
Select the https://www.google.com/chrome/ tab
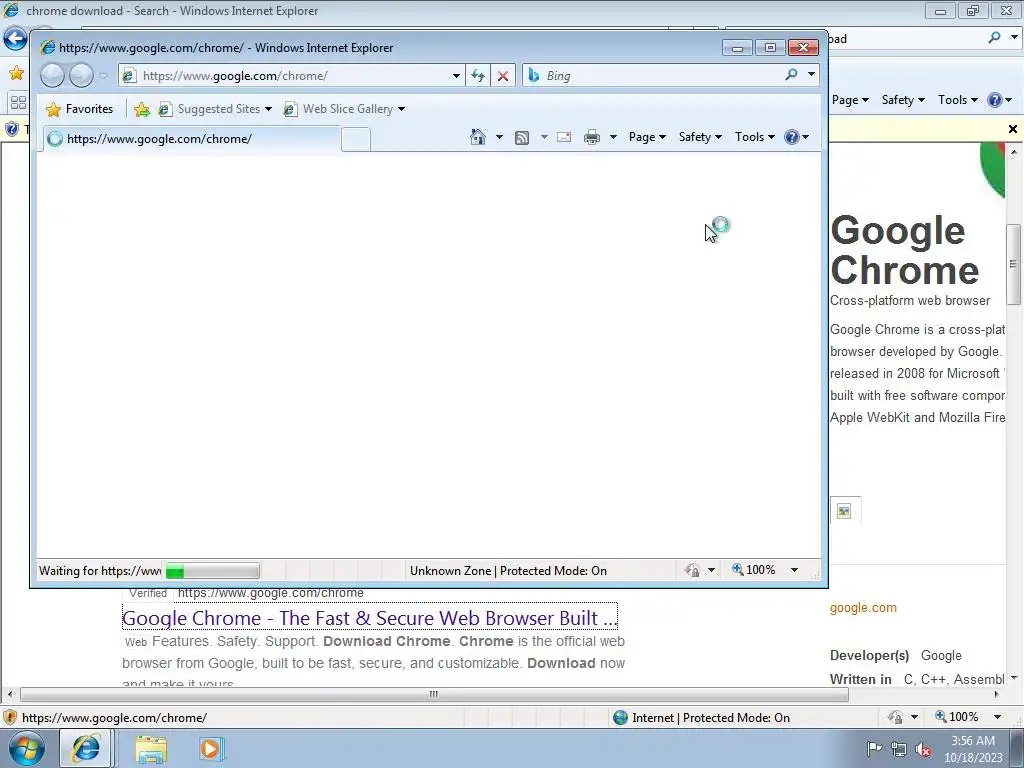coord(192,138)
